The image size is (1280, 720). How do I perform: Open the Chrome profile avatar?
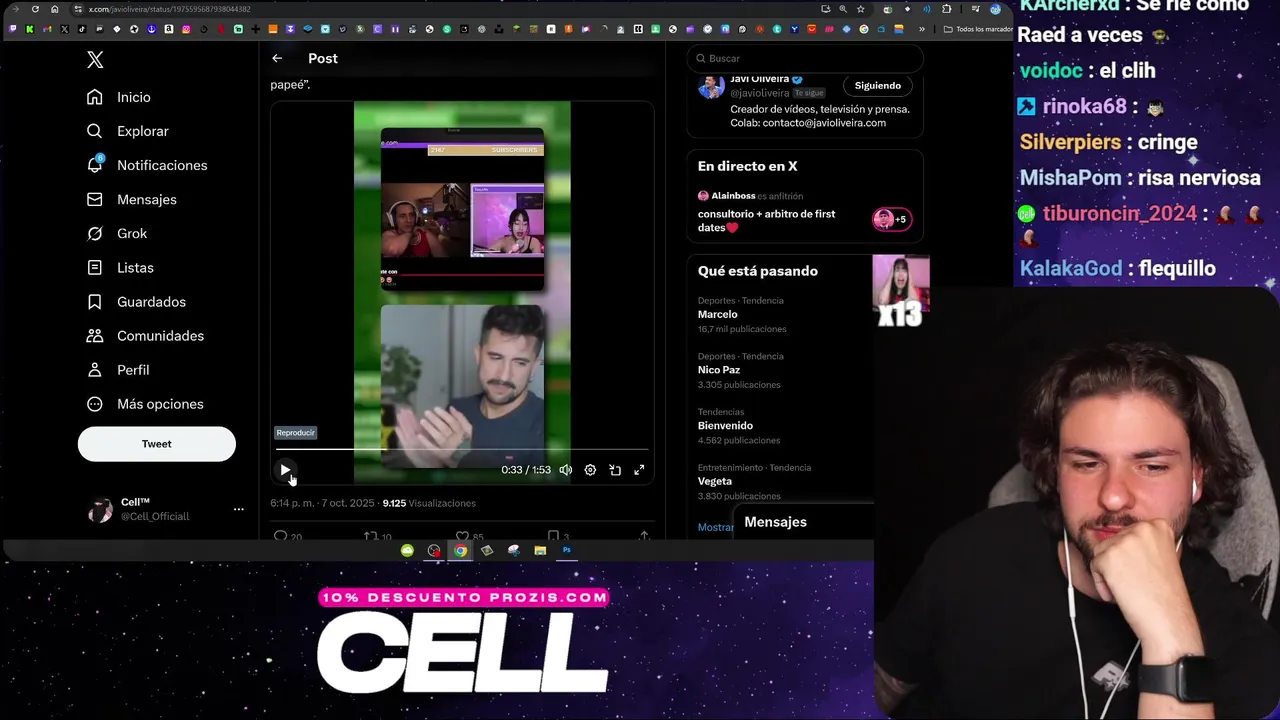click(995, 9)
